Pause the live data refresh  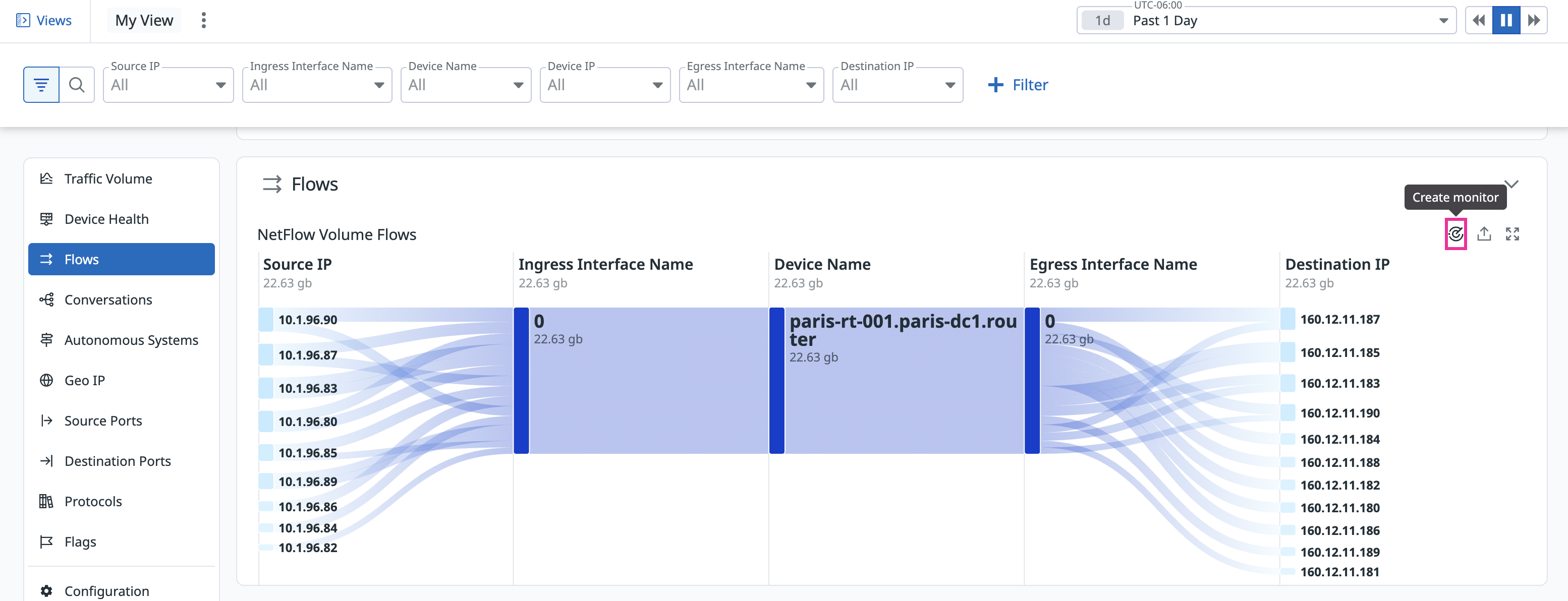pyautogui.click(x=1506, y=20)
